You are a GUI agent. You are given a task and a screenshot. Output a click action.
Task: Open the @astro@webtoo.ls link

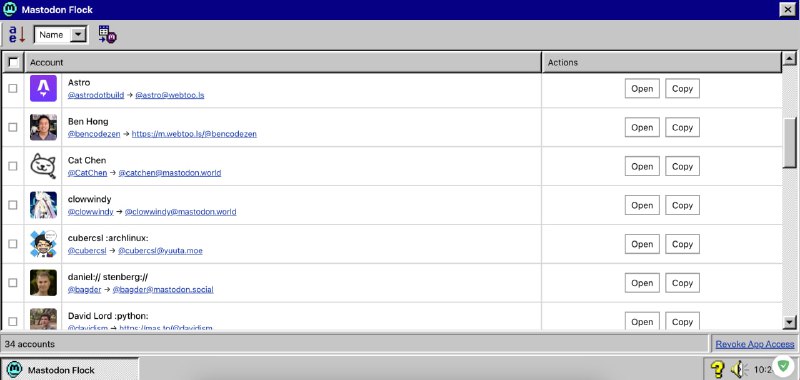click(x=170, y=95)
